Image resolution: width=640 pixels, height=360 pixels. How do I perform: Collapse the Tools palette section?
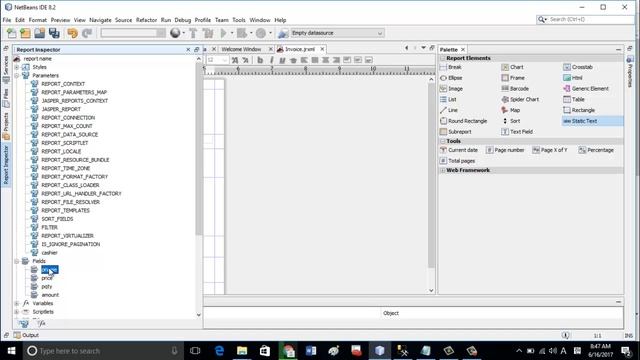click(x=443, y=141)
